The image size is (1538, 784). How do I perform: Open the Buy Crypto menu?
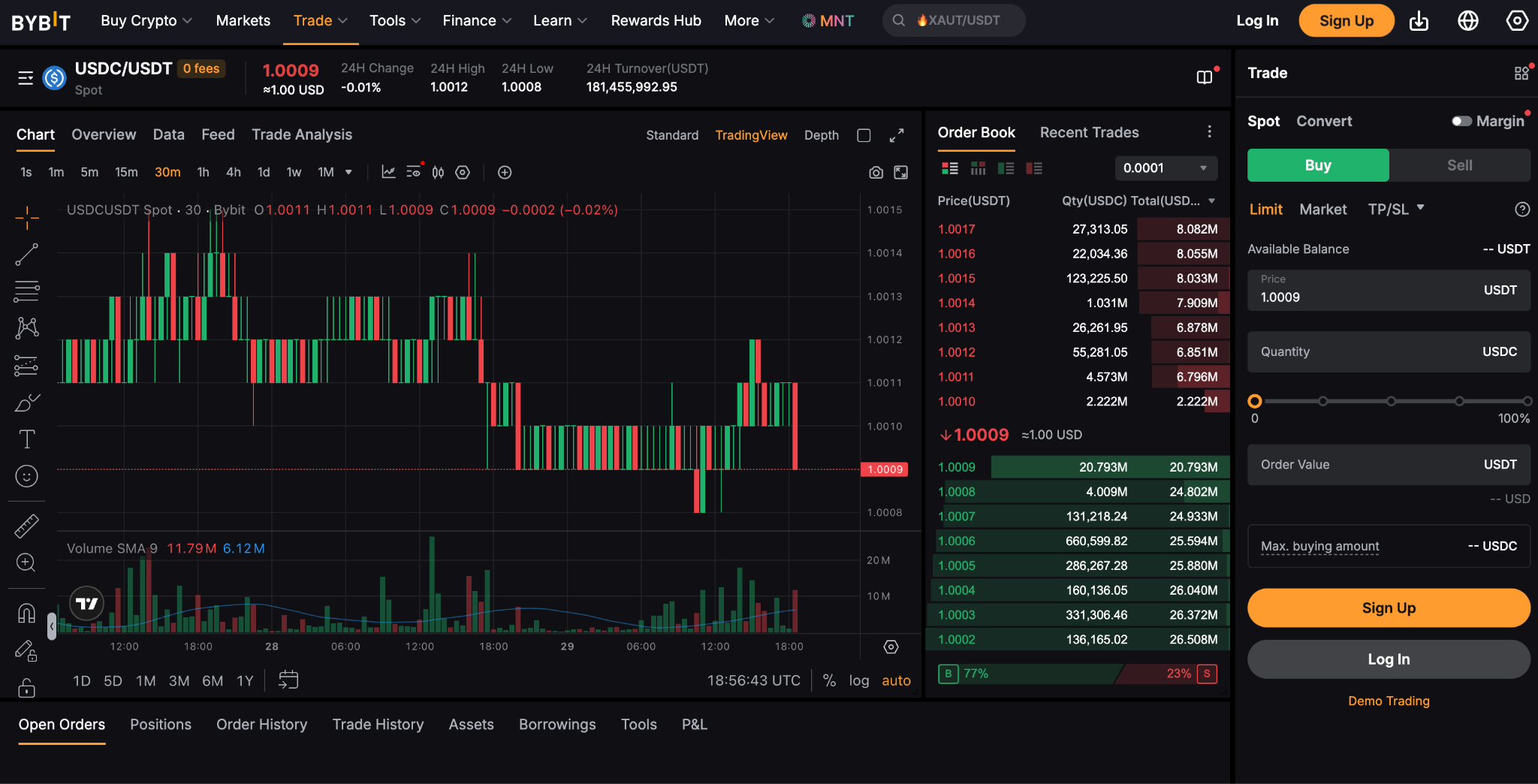(146, 21)
